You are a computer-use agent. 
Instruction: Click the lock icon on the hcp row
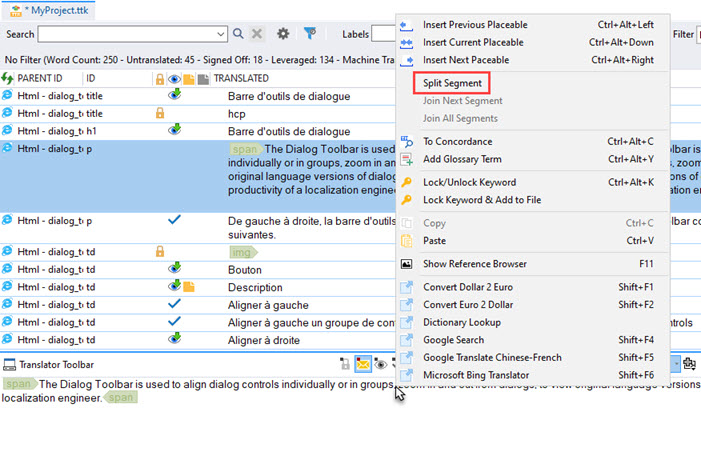[159, 114]
